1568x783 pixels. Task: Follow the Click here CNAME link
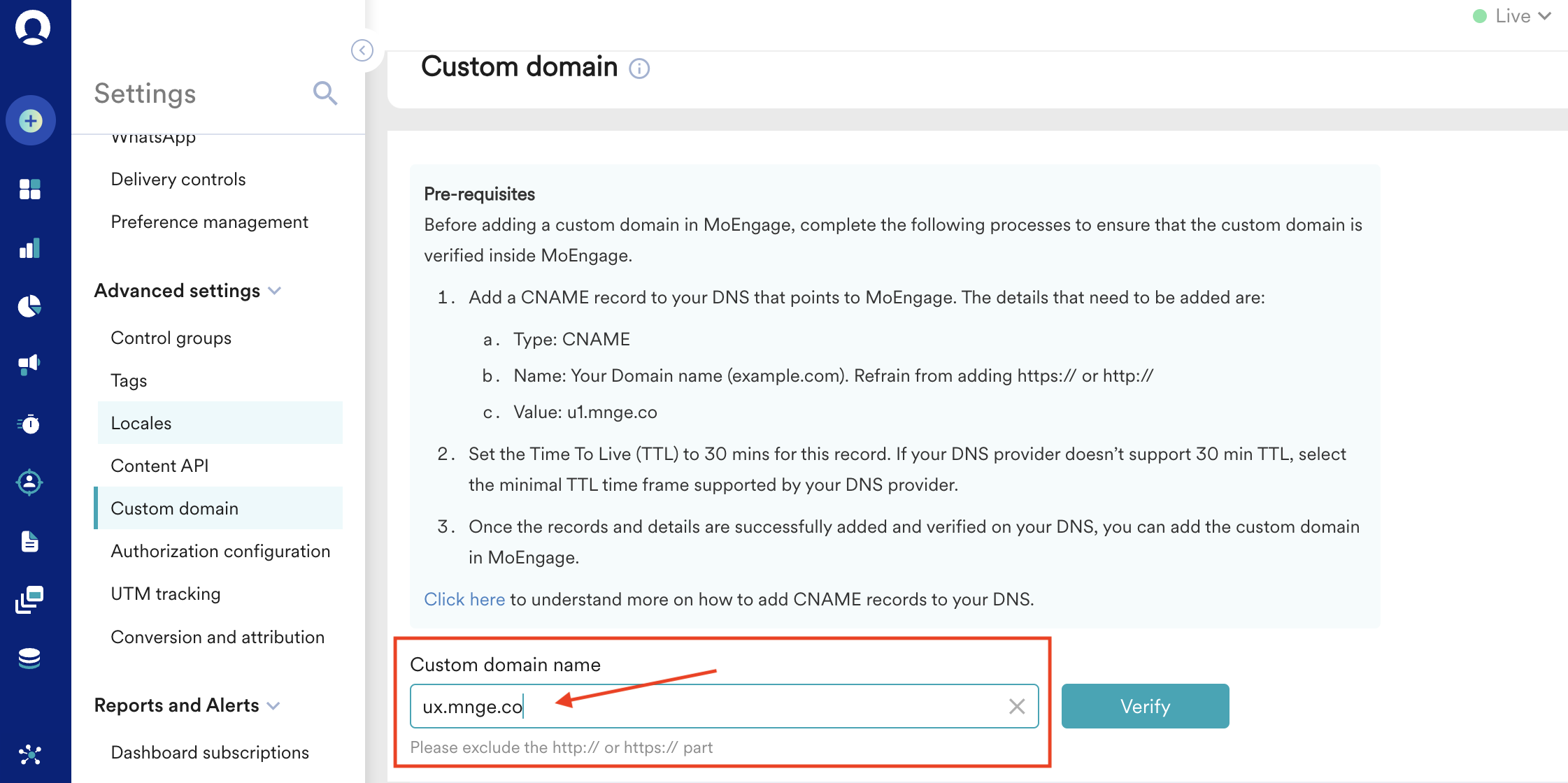coord(464,599)
